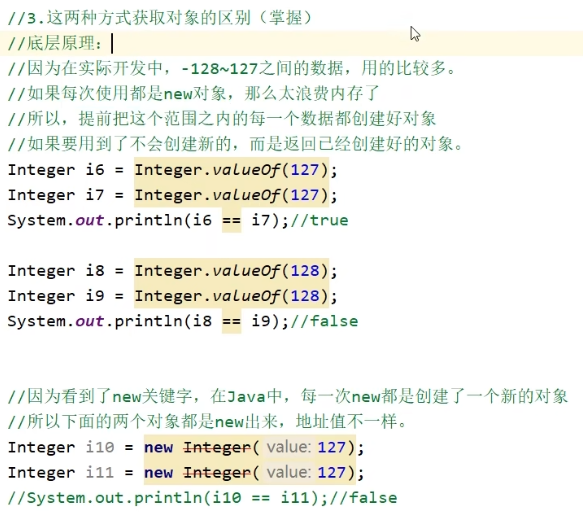This screenshot has width=583, height=512.
Task: Click variable name i8 in its declaration
Action: pyautogui.click(x=95, y=271)
